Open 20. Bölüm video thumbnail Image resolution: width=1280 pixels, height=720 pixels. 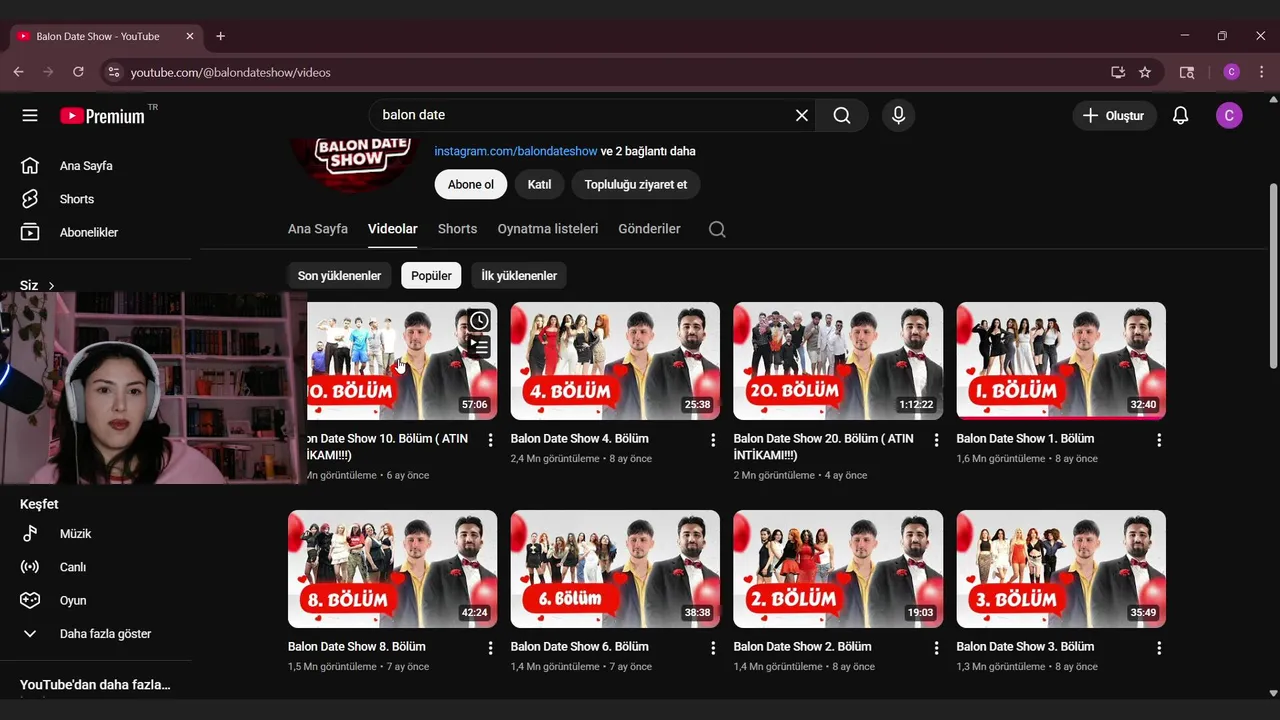(838, 361)
